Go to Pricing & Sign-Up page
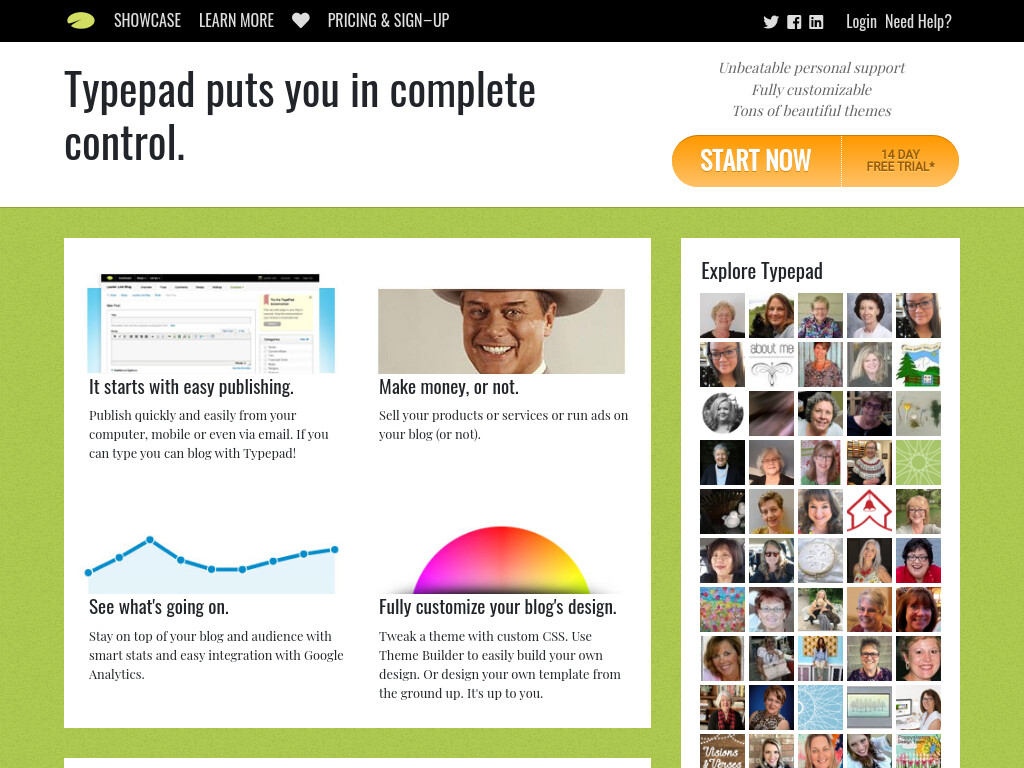 pos(389,21)
